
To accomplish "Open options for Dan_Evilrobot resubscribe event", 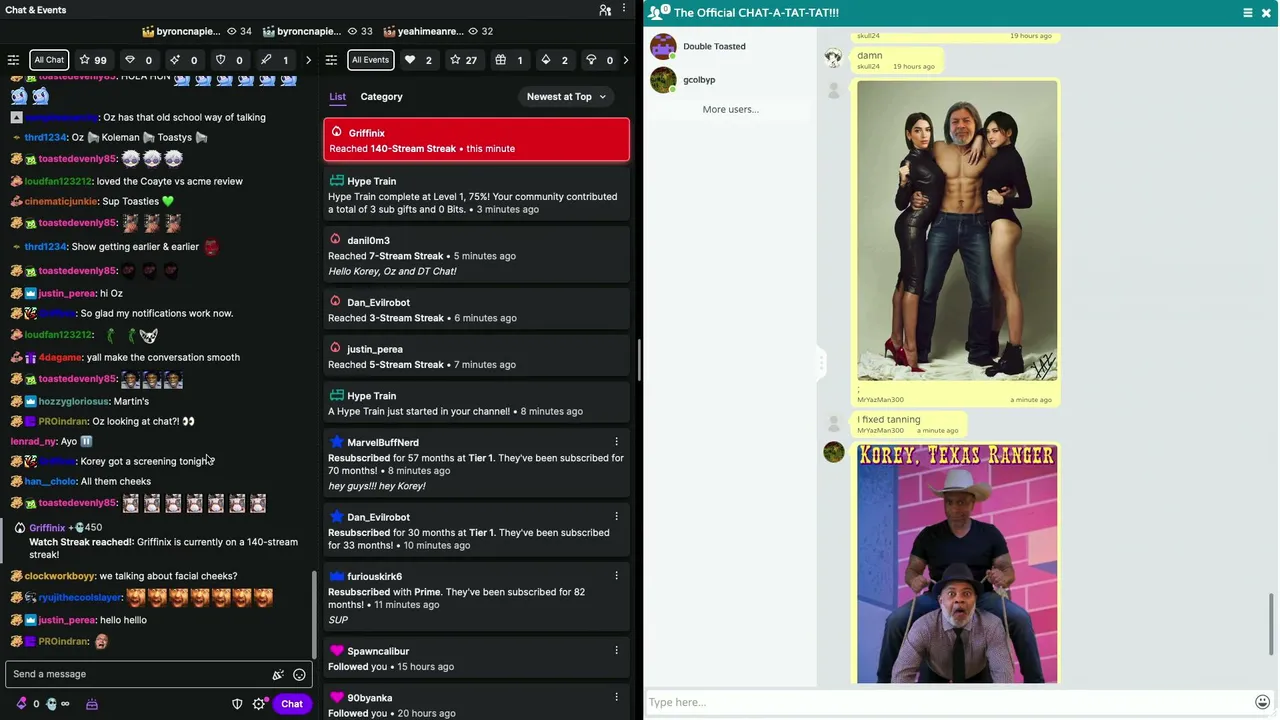I will coord(616,517).
